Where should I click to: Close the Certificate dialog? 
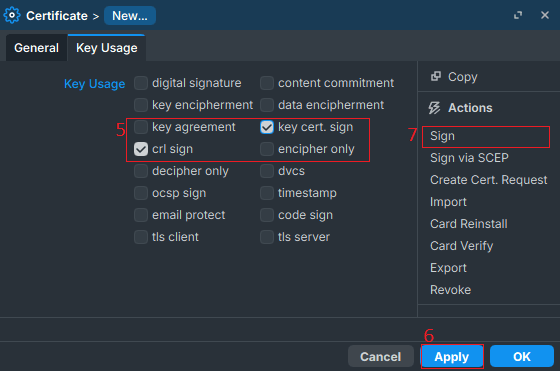tap(545, 15)
